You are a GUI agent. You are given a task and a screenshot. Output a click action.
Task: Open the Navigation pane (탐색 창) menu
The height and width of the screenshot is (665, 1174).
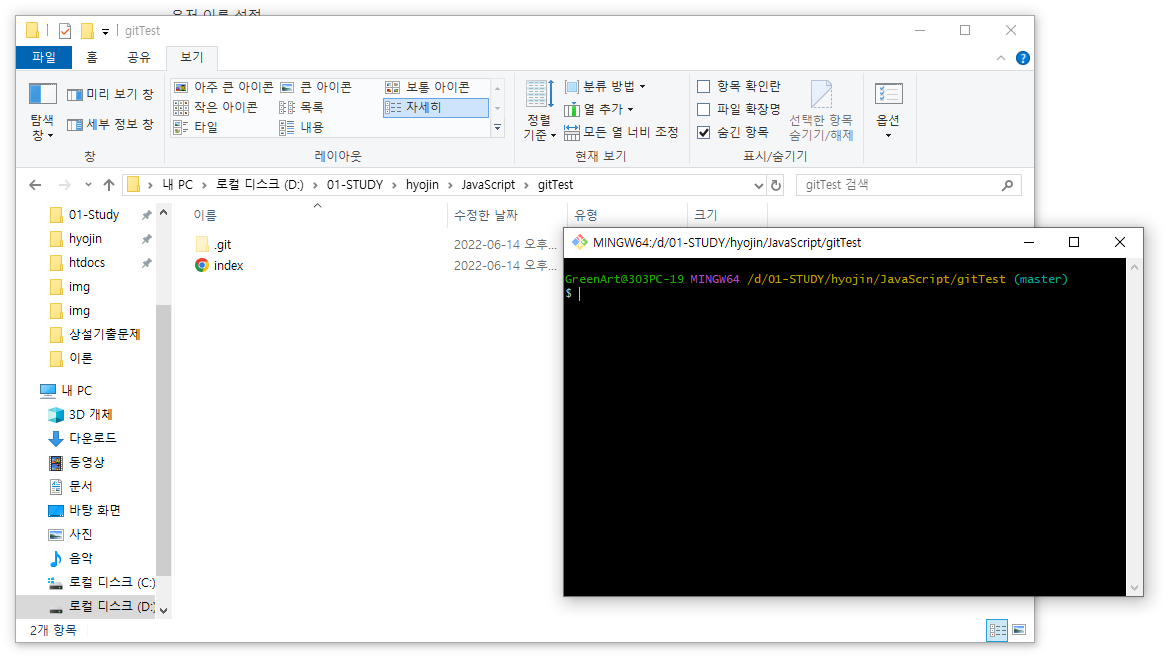(x=42, y=112)
